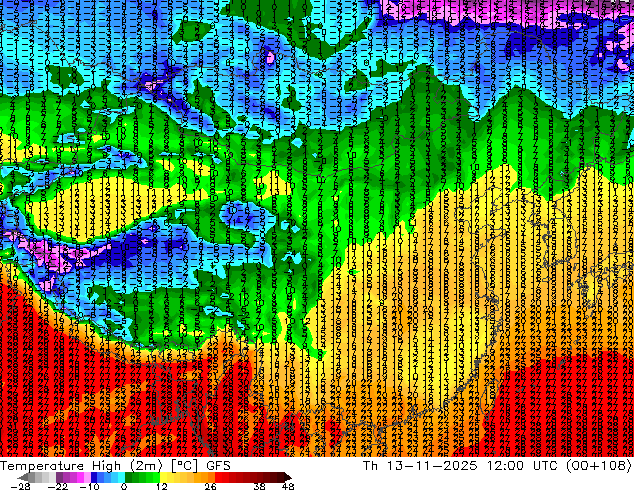
Task: Click the "[°C]" unit label
Action: 184,466
